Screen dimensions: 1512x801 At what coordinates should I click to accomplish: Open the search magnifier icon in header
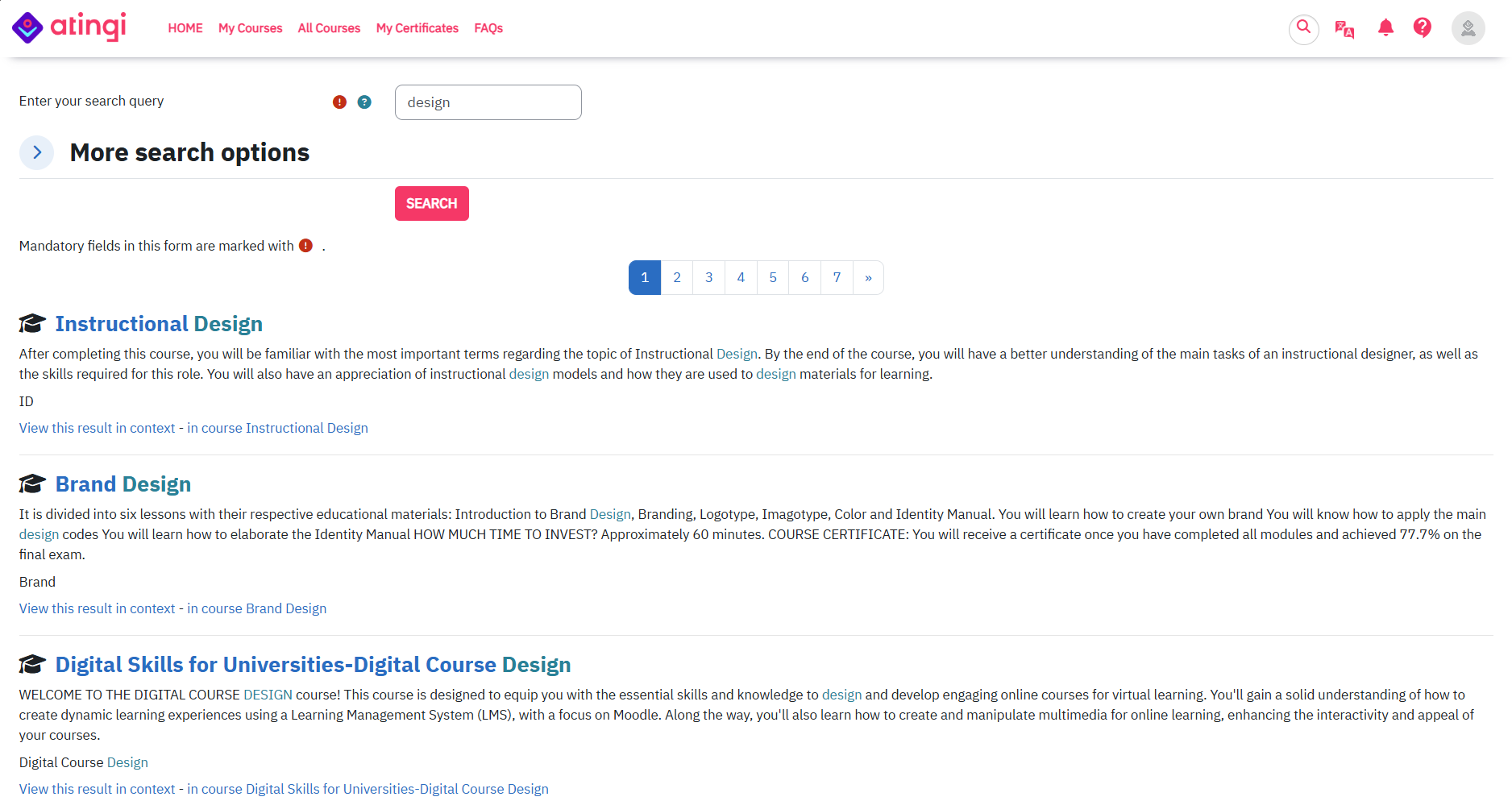tap(1303, 28)
